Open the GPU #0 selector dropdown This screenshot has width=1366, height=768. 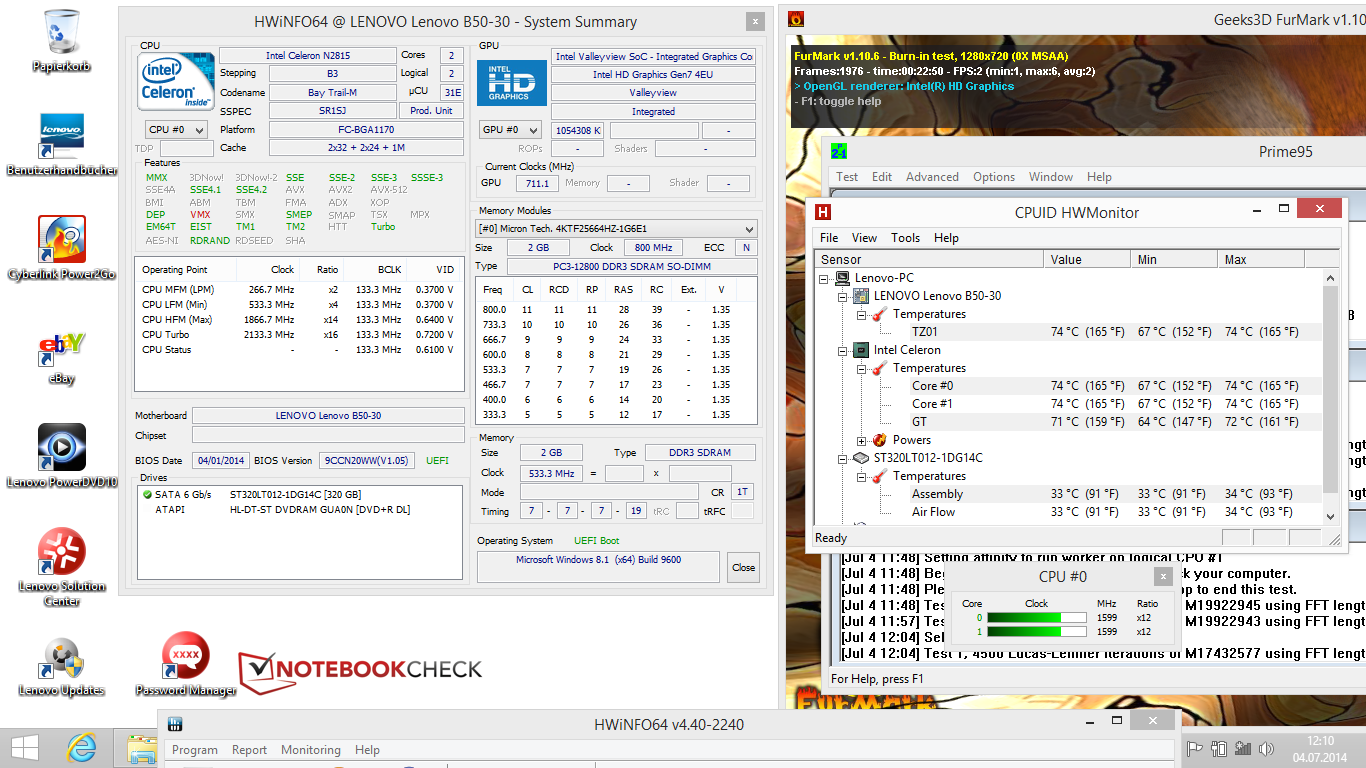pos(511,130)
